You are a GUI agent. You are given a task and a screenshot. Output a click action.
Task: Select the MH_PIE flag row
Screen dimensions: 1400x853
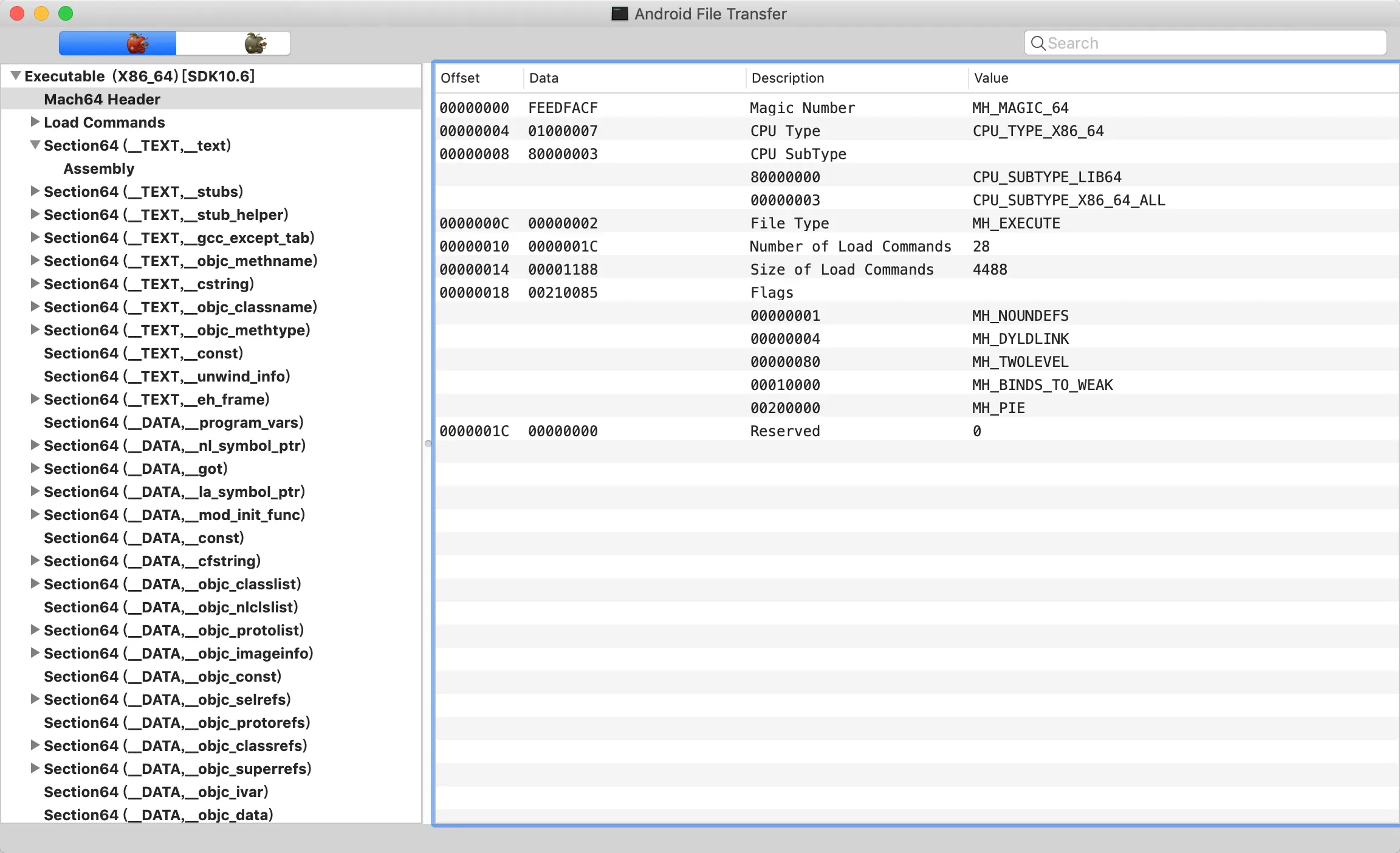(x=998, y=408)
